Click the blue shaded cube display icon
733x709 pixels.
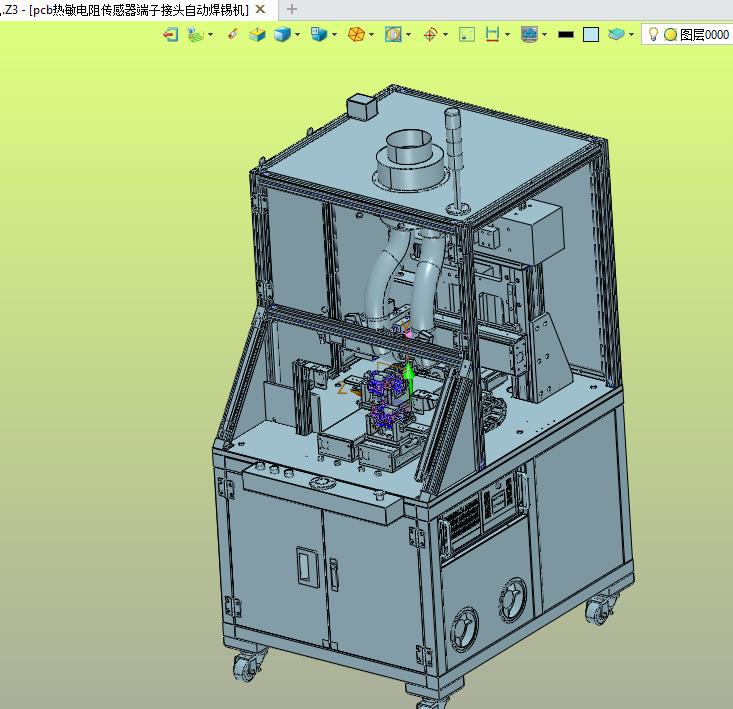(282, 35)
